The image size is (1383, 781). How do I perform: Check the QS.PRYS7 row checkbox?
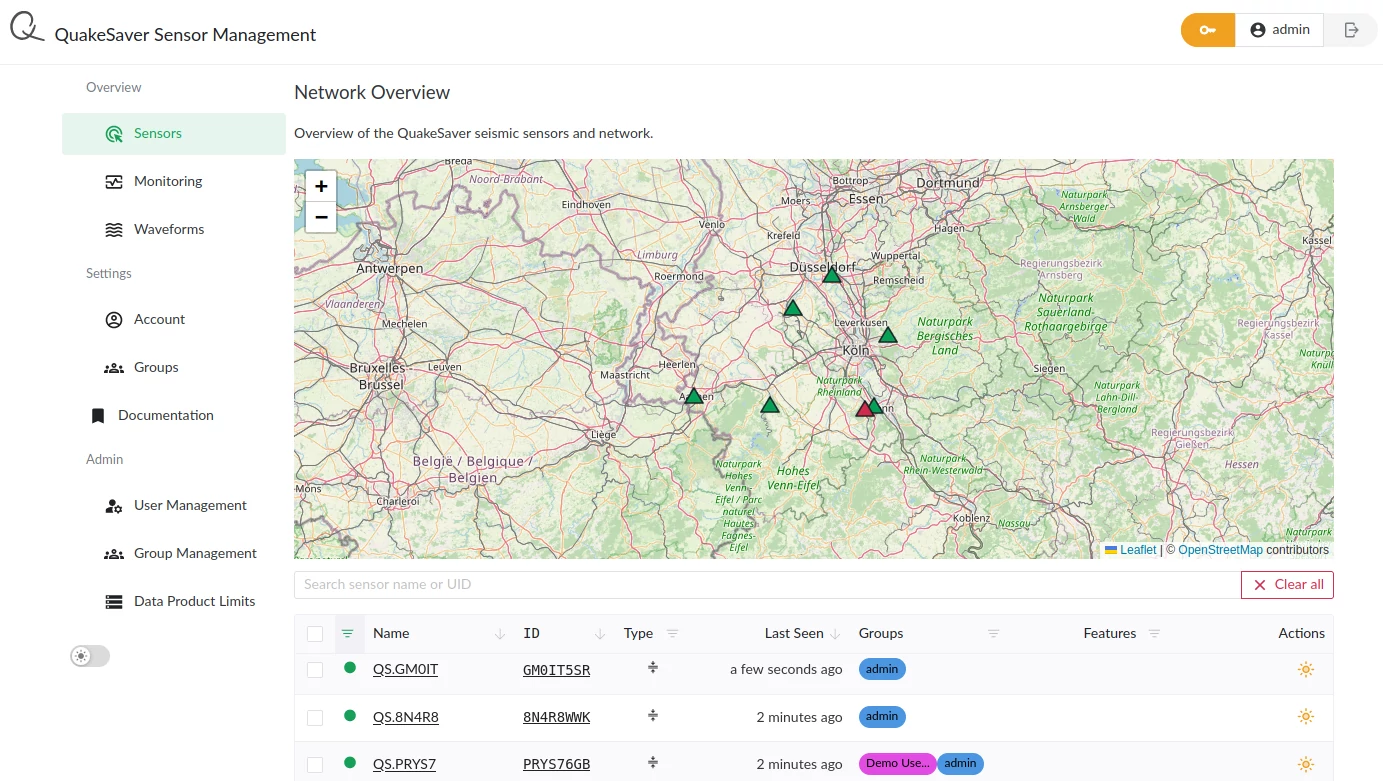pos(315,765)
